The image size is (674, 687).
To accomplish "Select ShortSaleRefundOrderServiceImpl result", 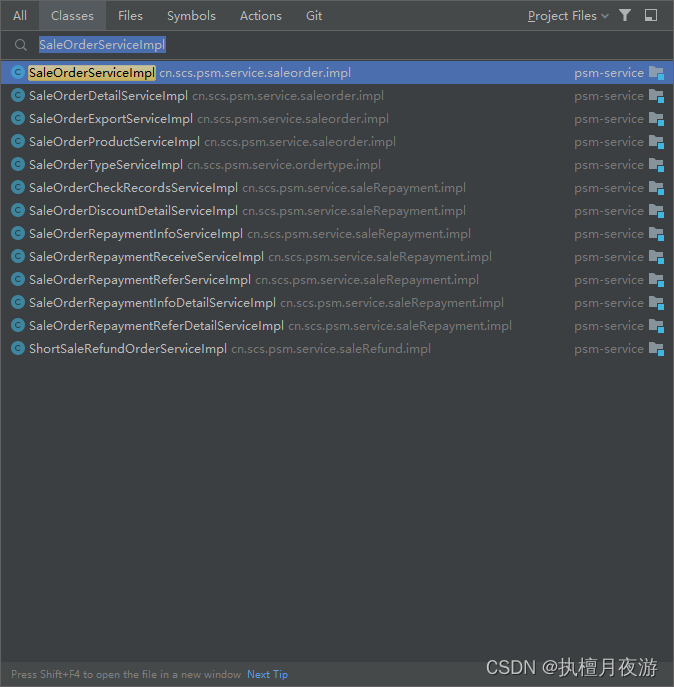I will [x=337, y=349].
